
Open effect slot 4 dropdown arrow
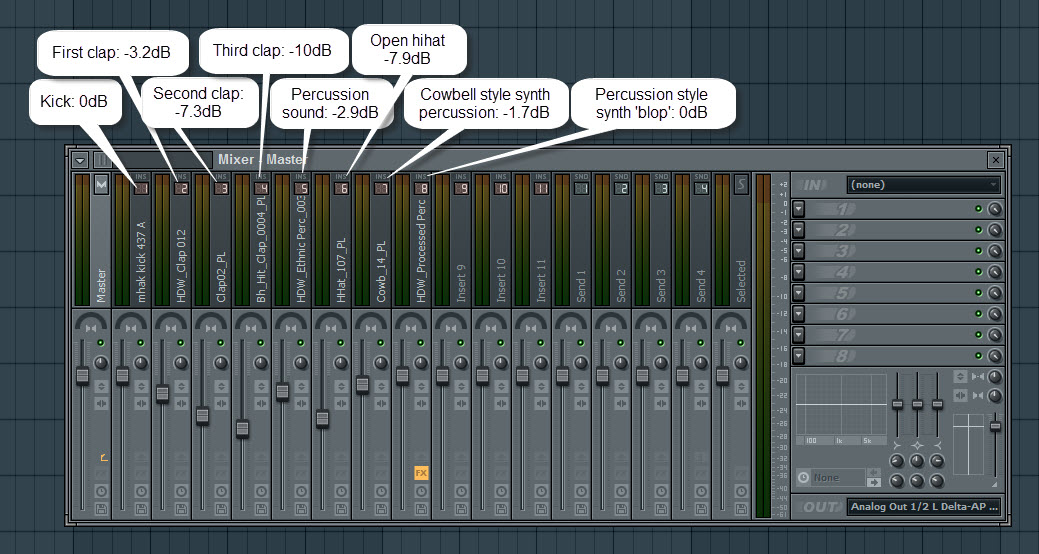click(798, 272)
